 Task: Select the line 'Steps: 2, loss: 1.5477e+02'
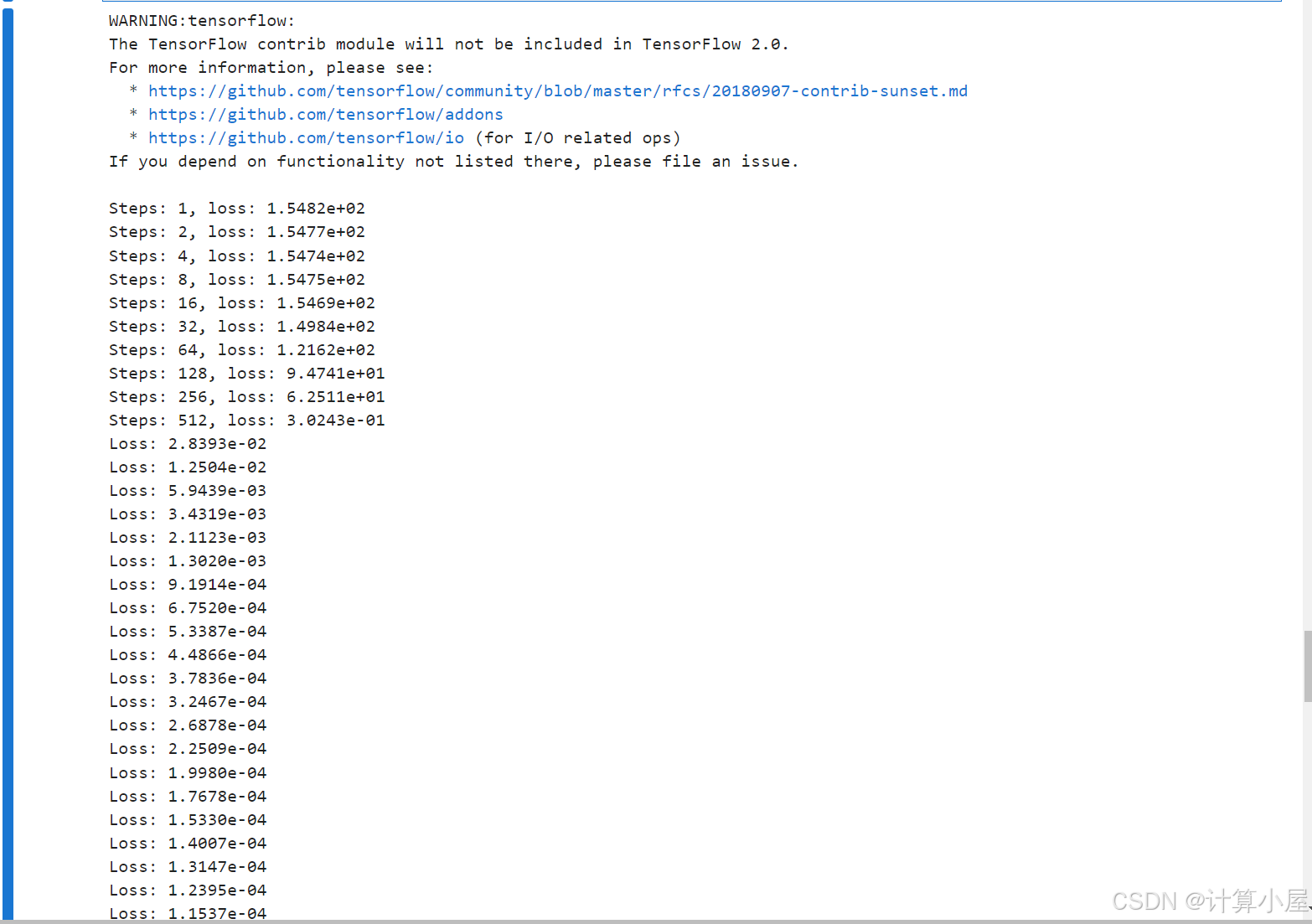tap(237, 232)
